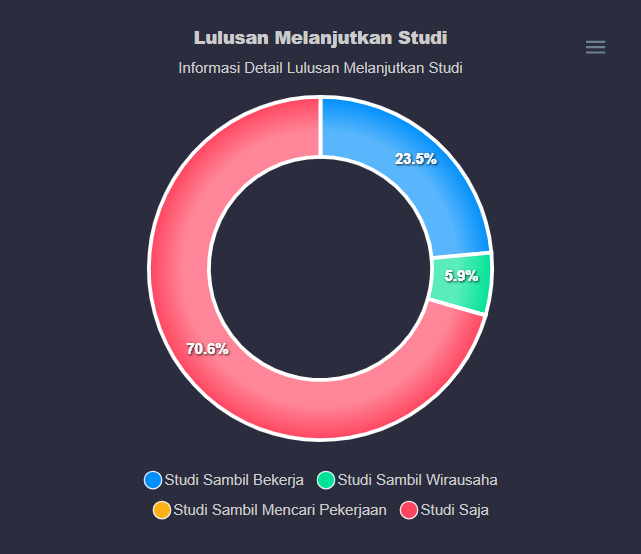This screenshot has width=641, height=554.
Task: Hide Studi Sambil Mencari Pekerjaan via legend text
Action: coord(279,510)
